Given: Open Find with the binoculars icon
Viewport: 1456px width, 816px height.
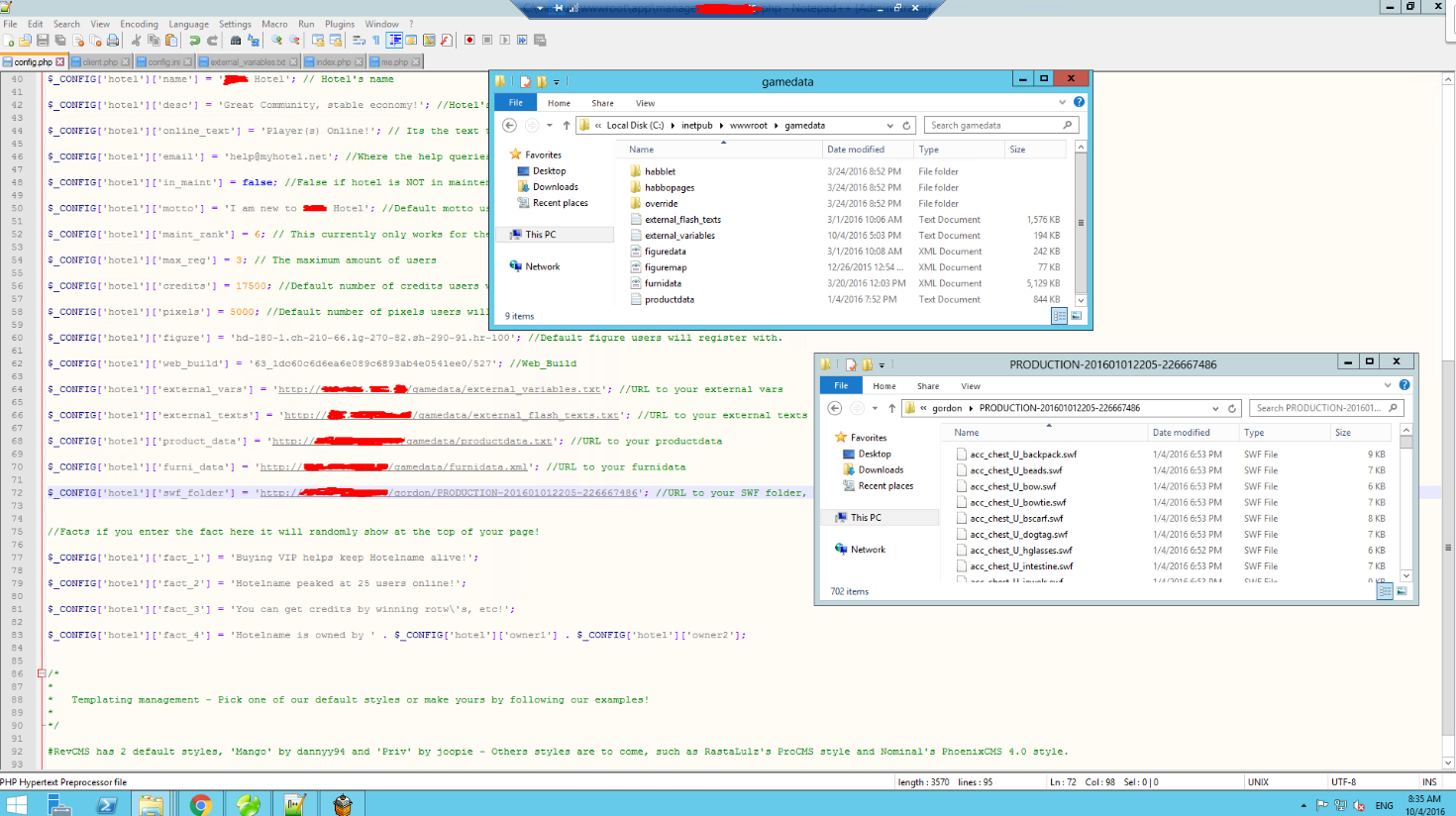Looking at the screenshot, I should click(x=236, y=41).
